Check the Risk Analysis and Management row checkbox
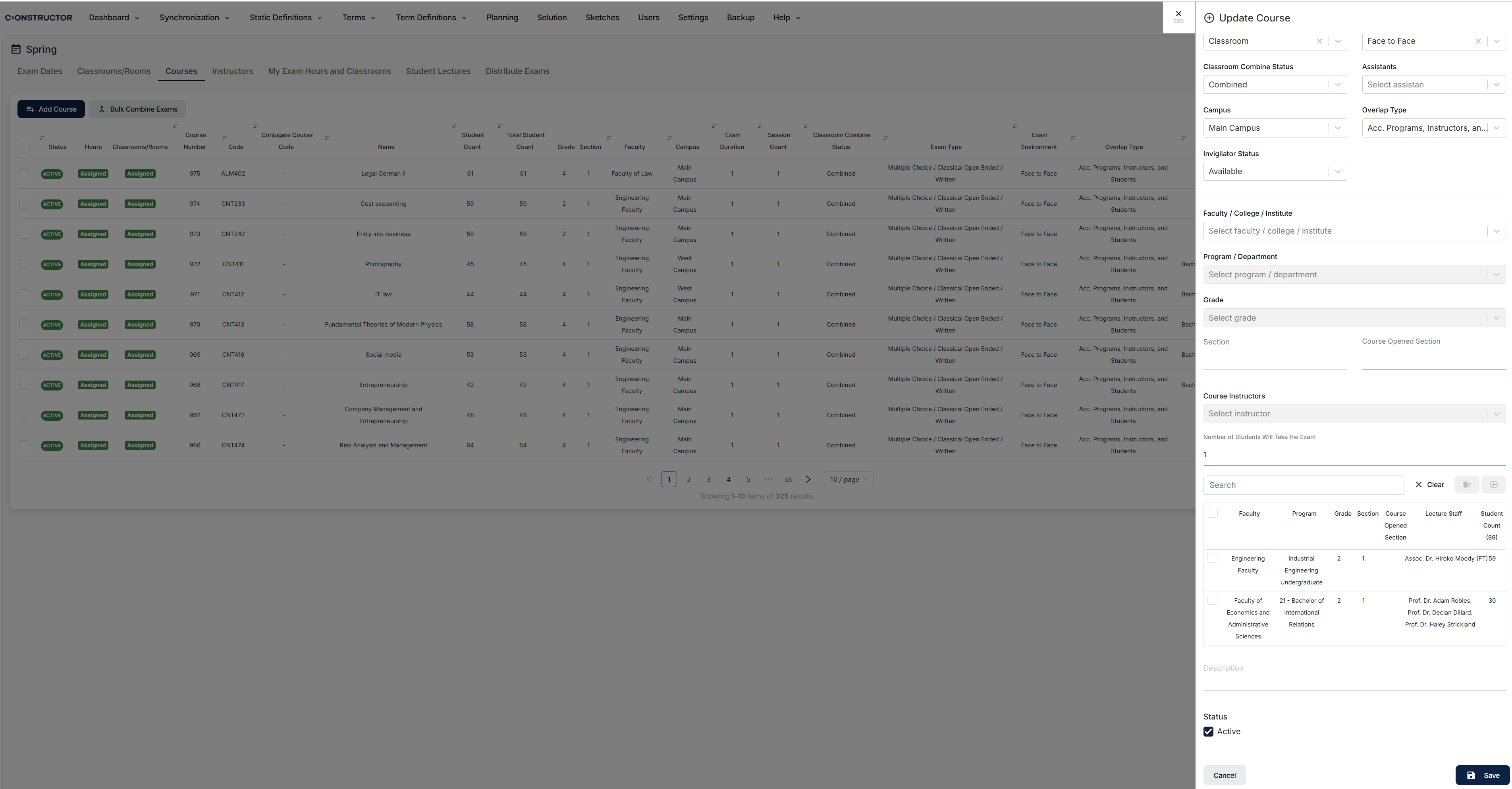The width and height of the screenshot is (1512, 789). point(23,445)
